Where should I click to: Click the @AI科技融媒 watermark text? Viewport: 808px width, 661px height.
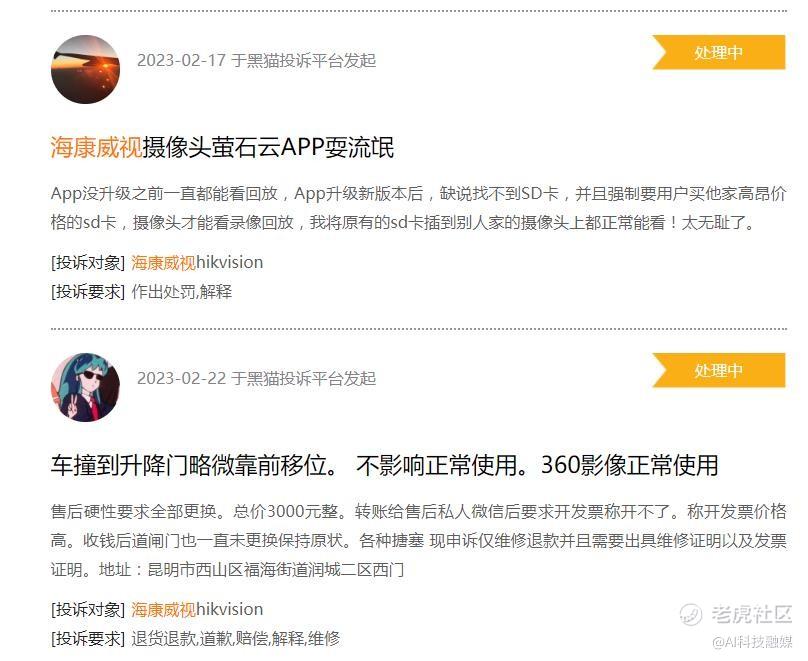point(752,642)
